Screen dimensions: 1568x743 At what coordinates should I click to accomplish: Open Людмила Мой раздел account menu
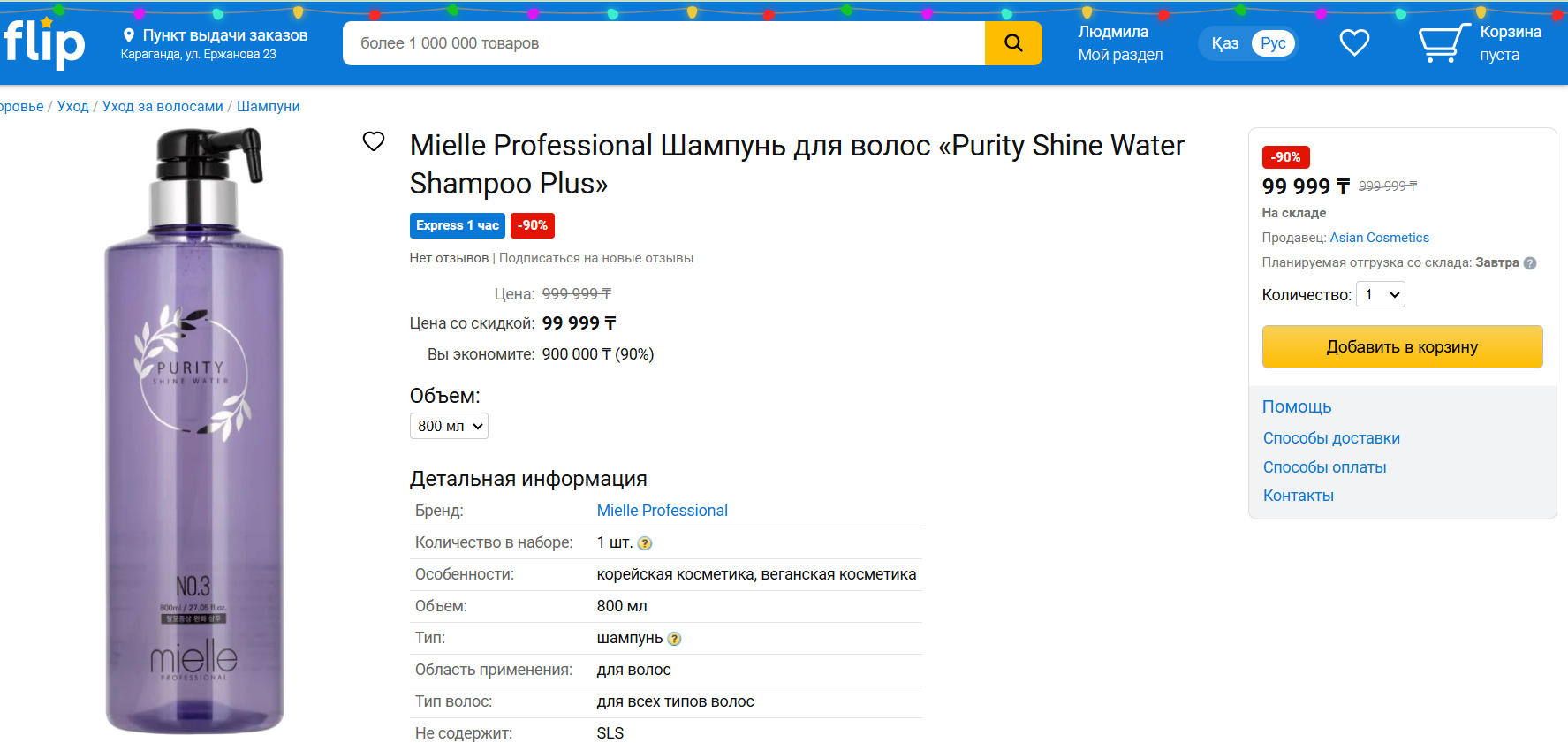pos(1119,43)
